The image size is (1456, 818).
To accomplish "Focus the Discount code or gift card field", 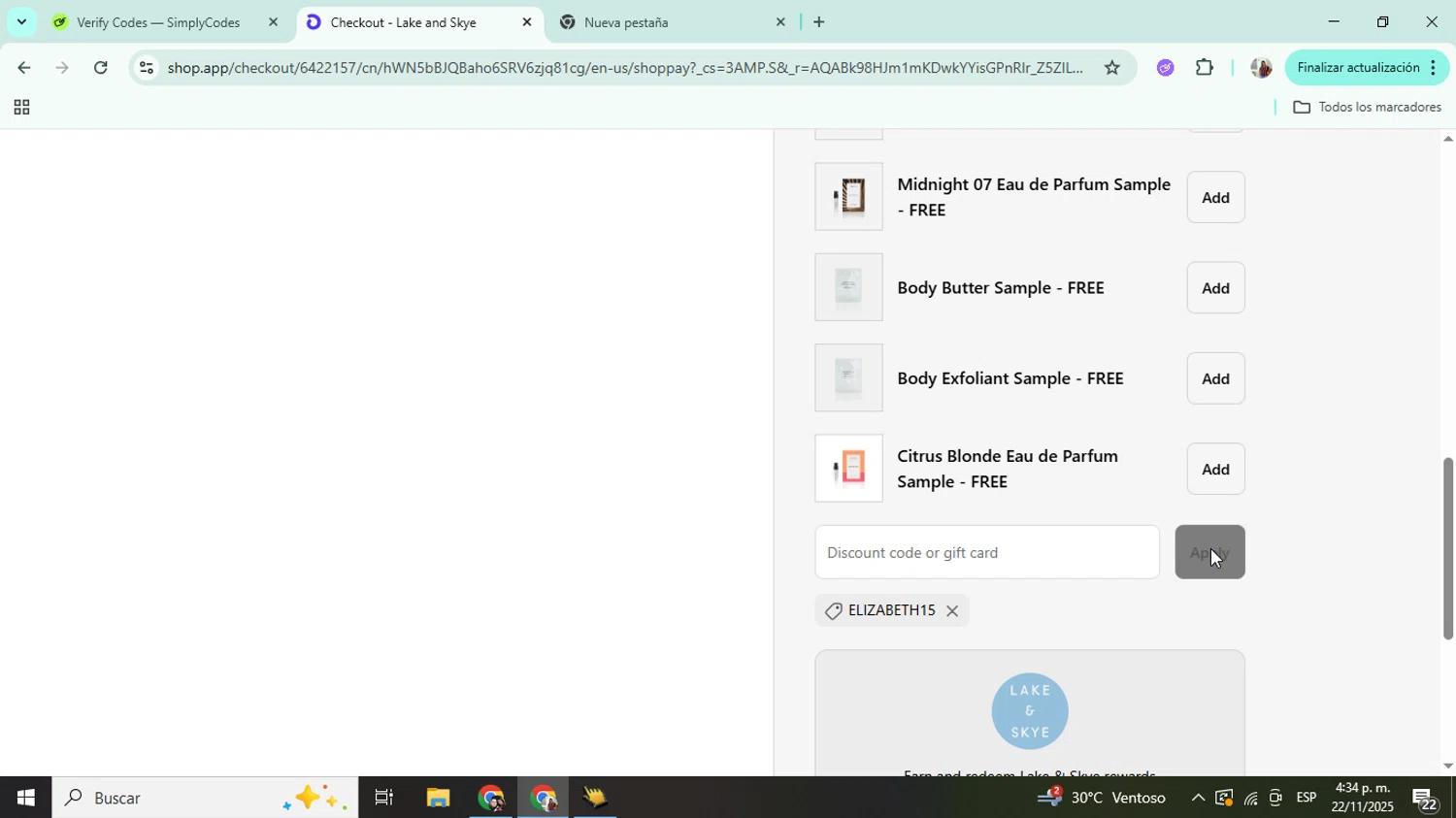I will pos(987,552).
